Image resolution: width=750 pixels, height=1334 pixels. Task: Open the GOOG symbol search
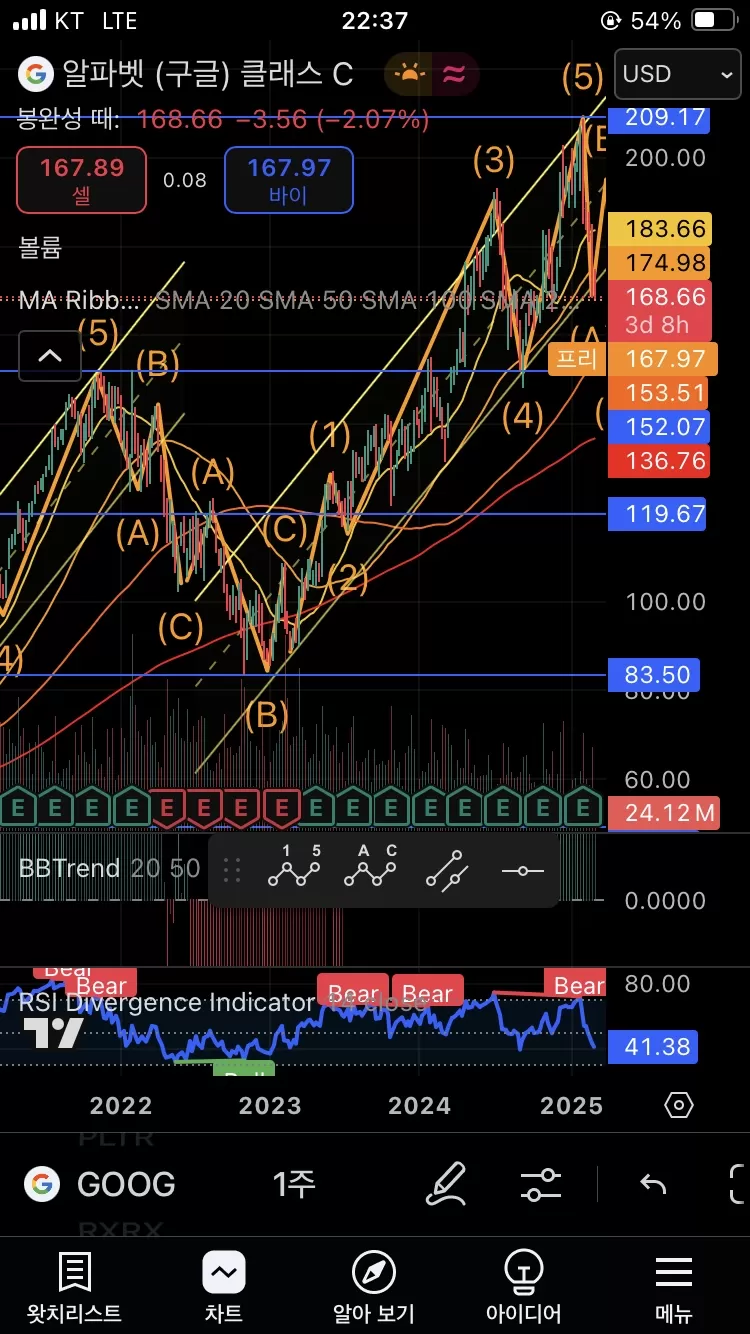(102, 1184)
